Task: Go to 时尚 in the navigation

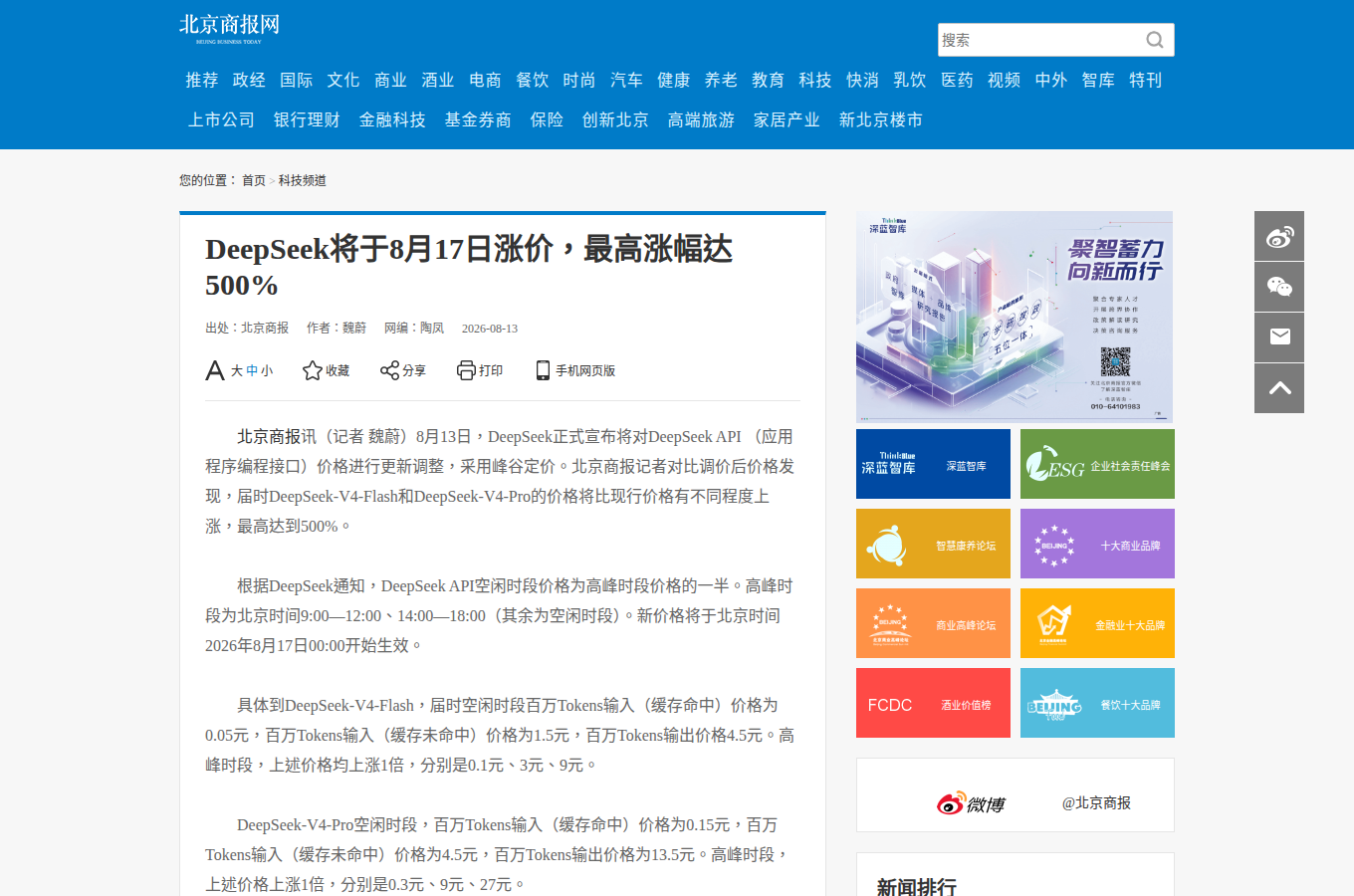Action: [579, 80]
